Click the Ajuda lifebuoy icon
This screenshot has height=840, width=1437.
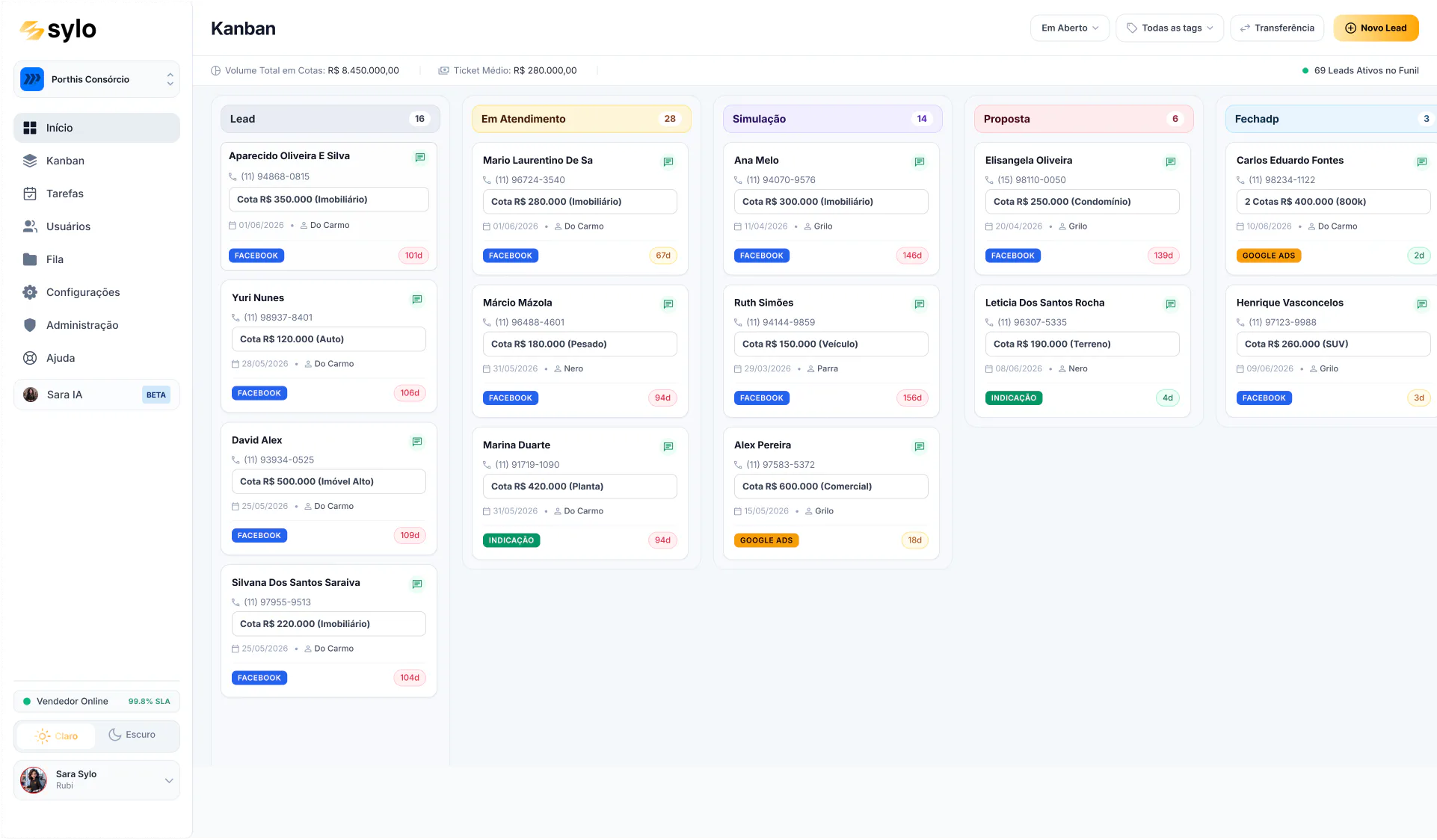coord(30,358)
